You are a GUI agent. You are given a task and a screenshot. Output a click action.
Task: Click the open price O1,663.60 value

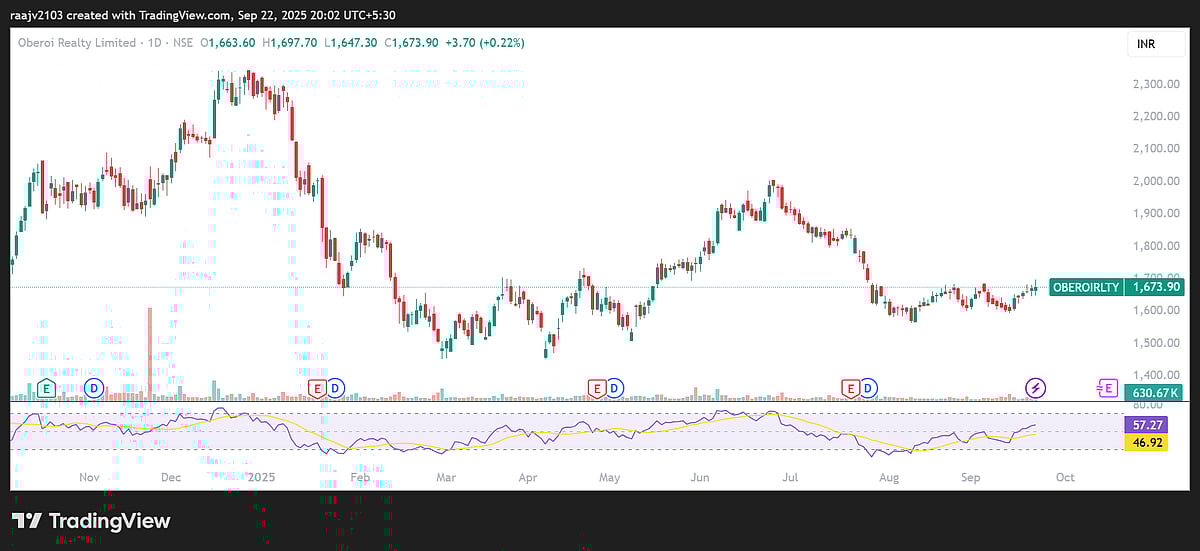tap(228, 43)
